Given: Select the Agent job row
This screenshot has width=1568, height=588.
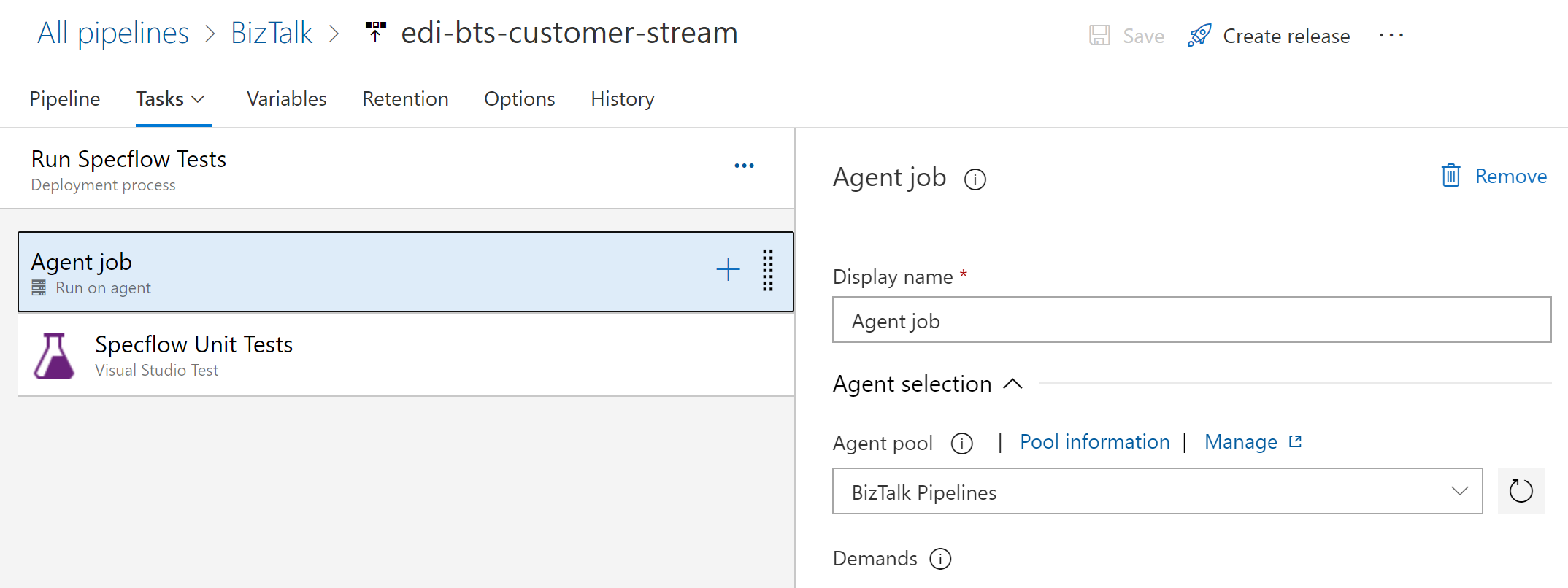Looking at the screenshot, I should coord(406,271).
